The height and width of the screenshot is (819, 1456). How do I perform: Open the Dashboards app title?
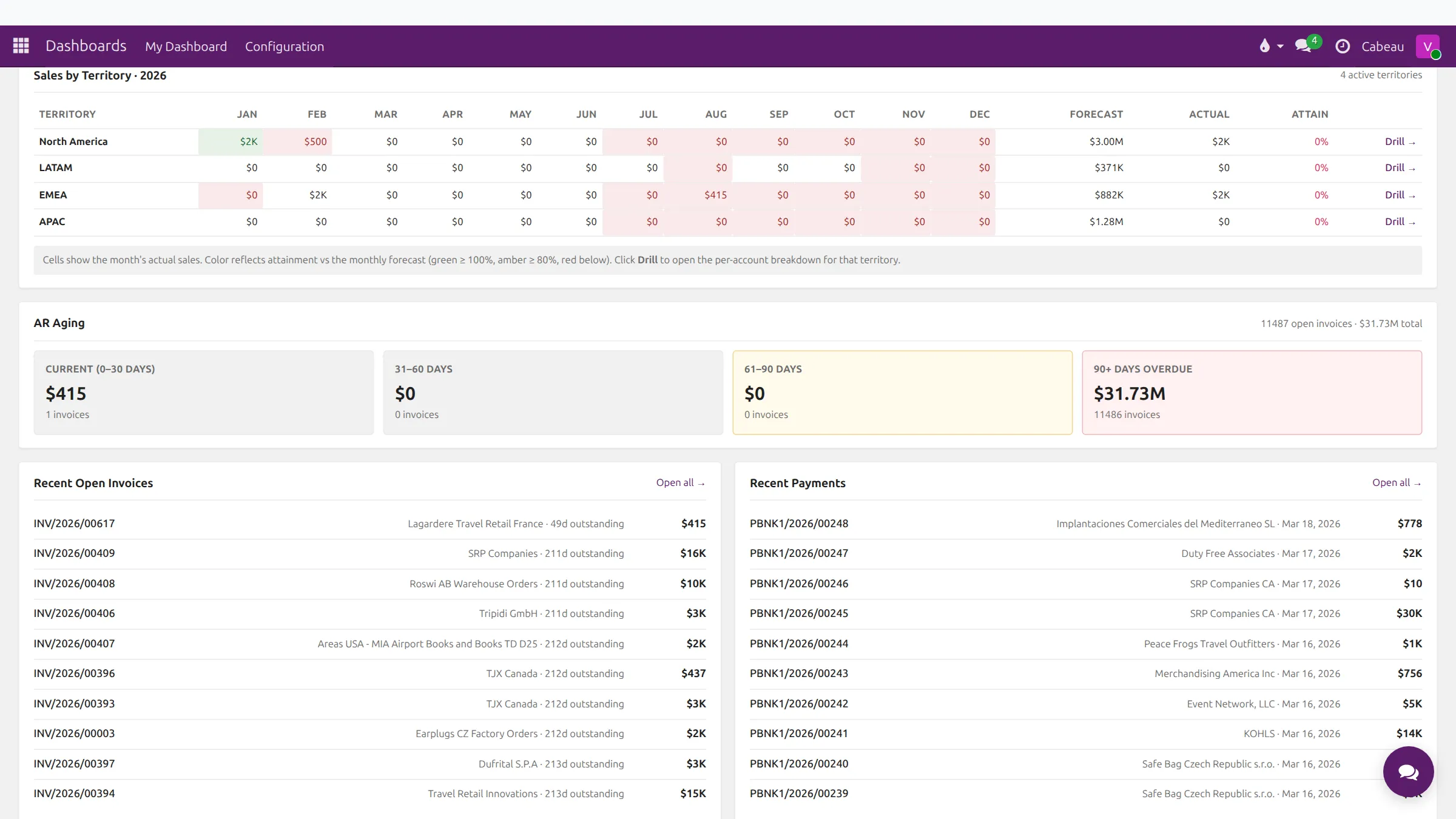click(x=86, y=46)
